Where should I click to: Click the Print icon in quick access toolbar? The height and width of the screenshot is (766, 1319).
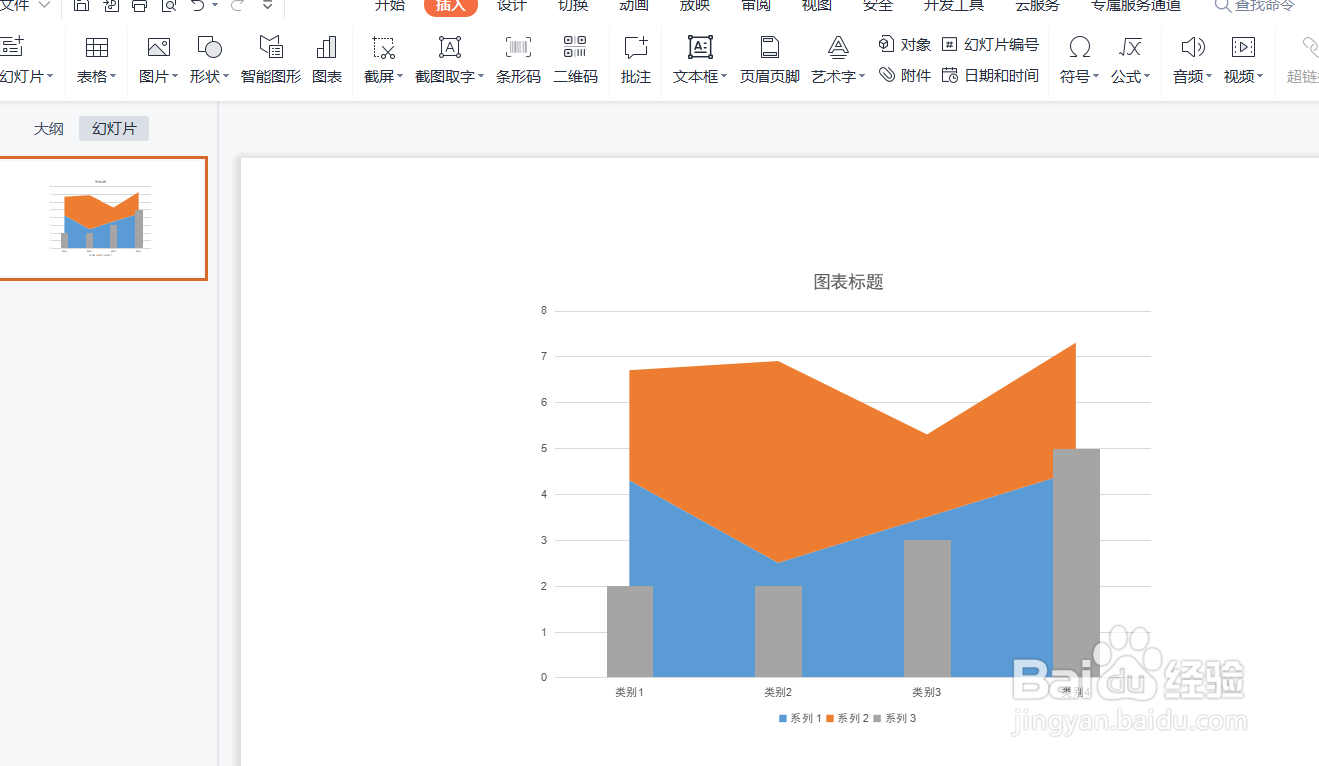click(x=140, y=5)
